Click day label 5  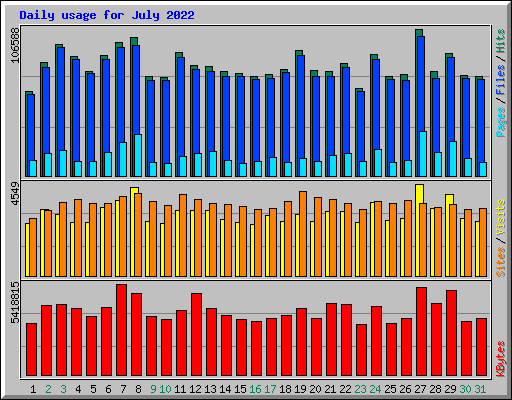[93, 389]
